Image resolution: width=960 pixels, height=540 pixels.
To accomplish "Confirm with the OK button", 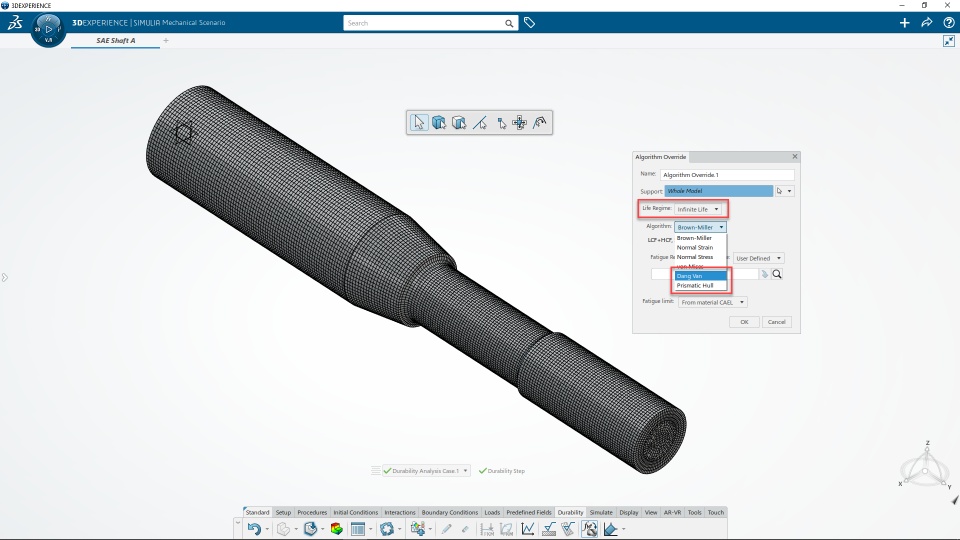I will [x=744, y=322].
